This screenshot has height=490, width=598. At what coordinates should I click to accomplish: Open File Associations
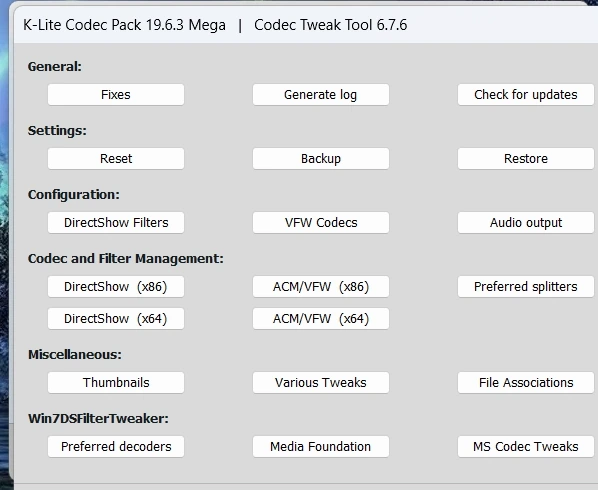tap(526, 383)
